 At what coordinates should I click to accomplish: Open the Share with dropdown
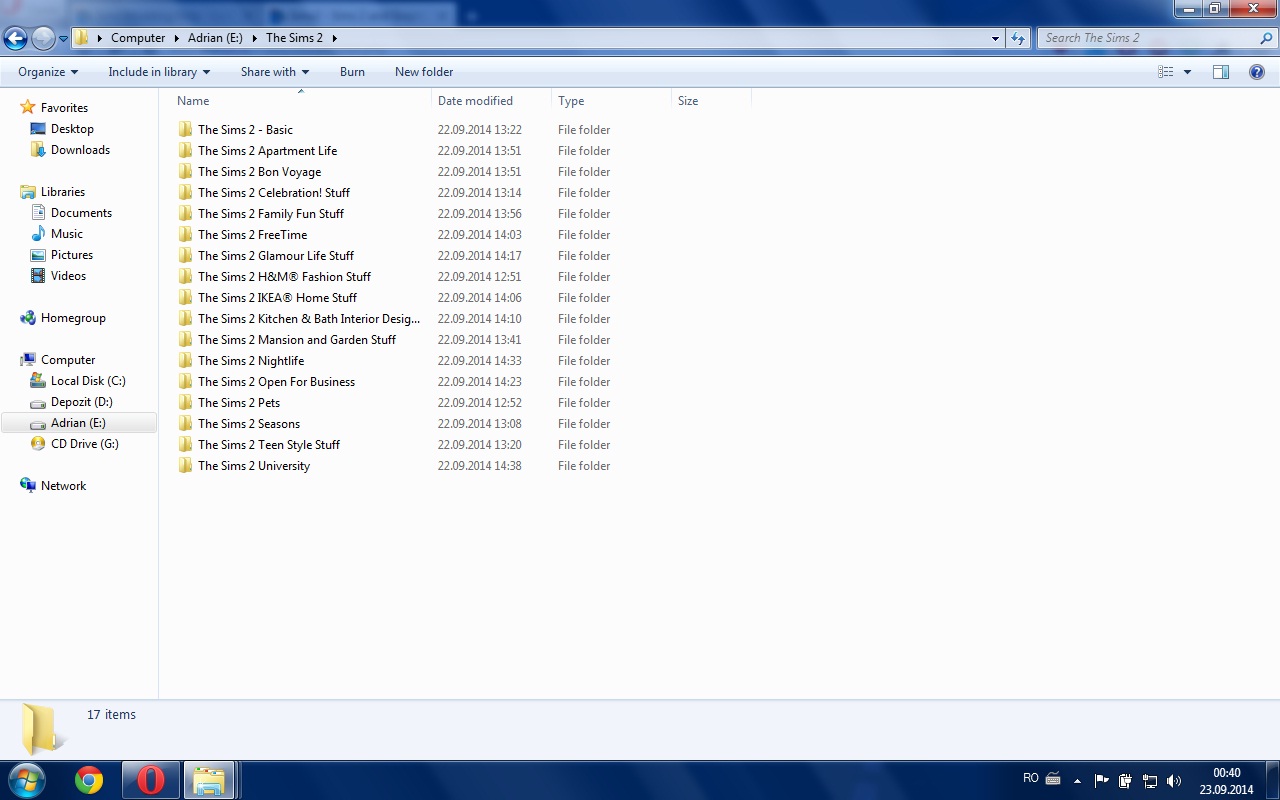[275, 72]
